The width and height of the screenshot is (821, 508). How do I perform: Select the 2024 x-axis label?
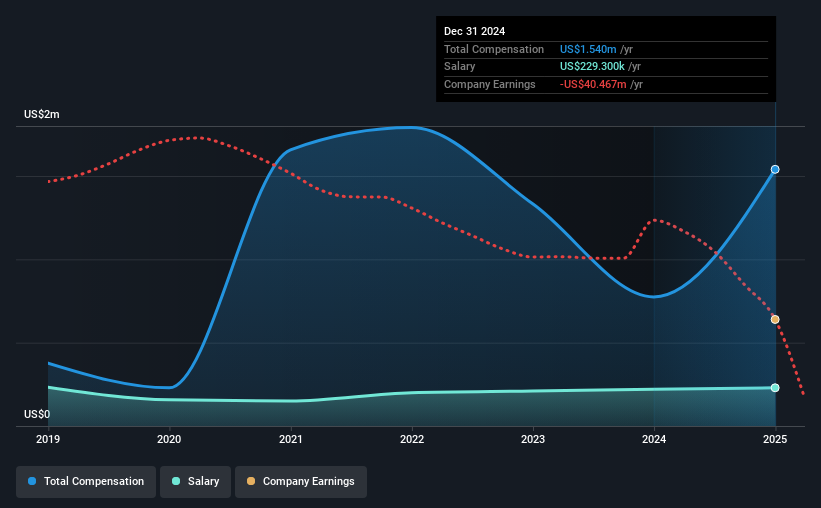654,439
